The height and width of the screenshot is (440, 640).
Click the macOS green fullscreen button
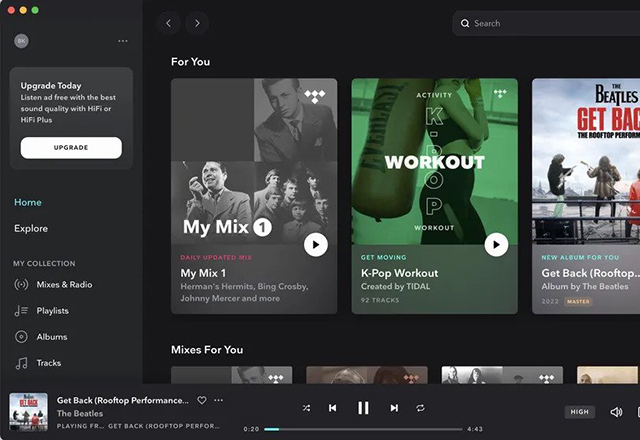tap(35, 10)
